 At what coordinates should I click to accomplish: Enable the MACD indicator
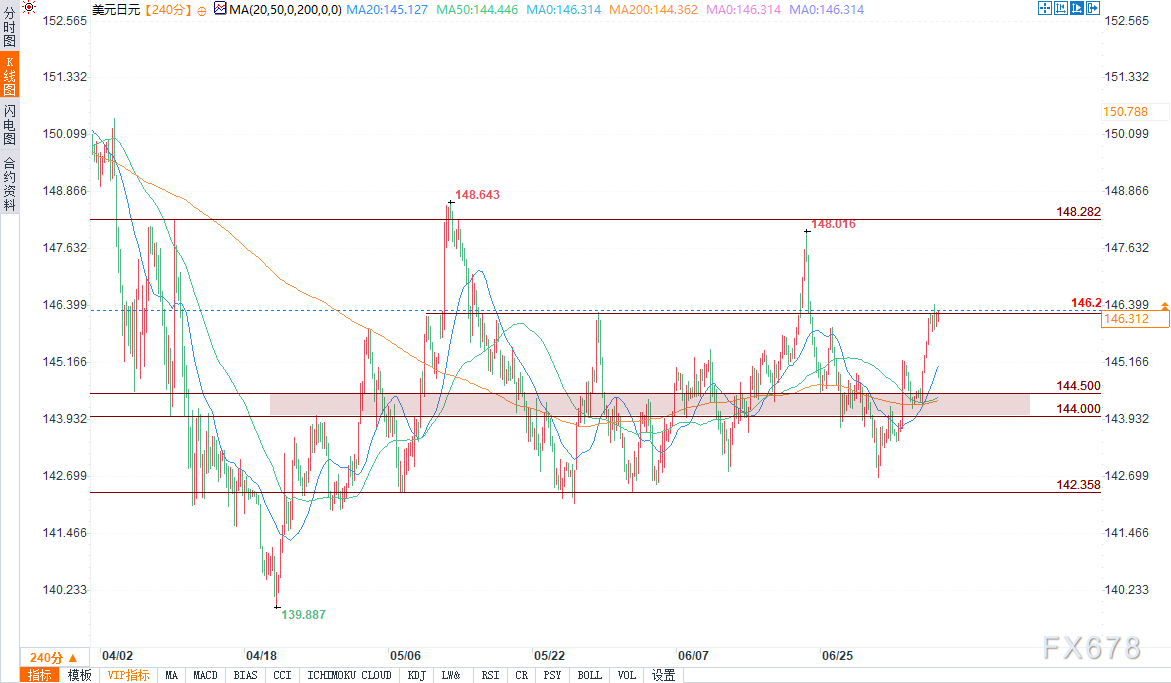(205, 675)
